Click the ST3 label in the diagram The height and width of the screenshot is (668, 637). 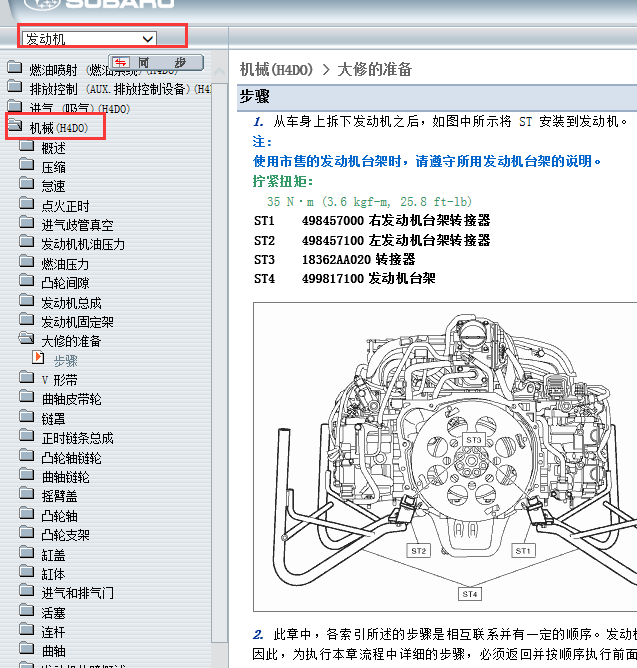pyautogui.click(x=473, y=440)
